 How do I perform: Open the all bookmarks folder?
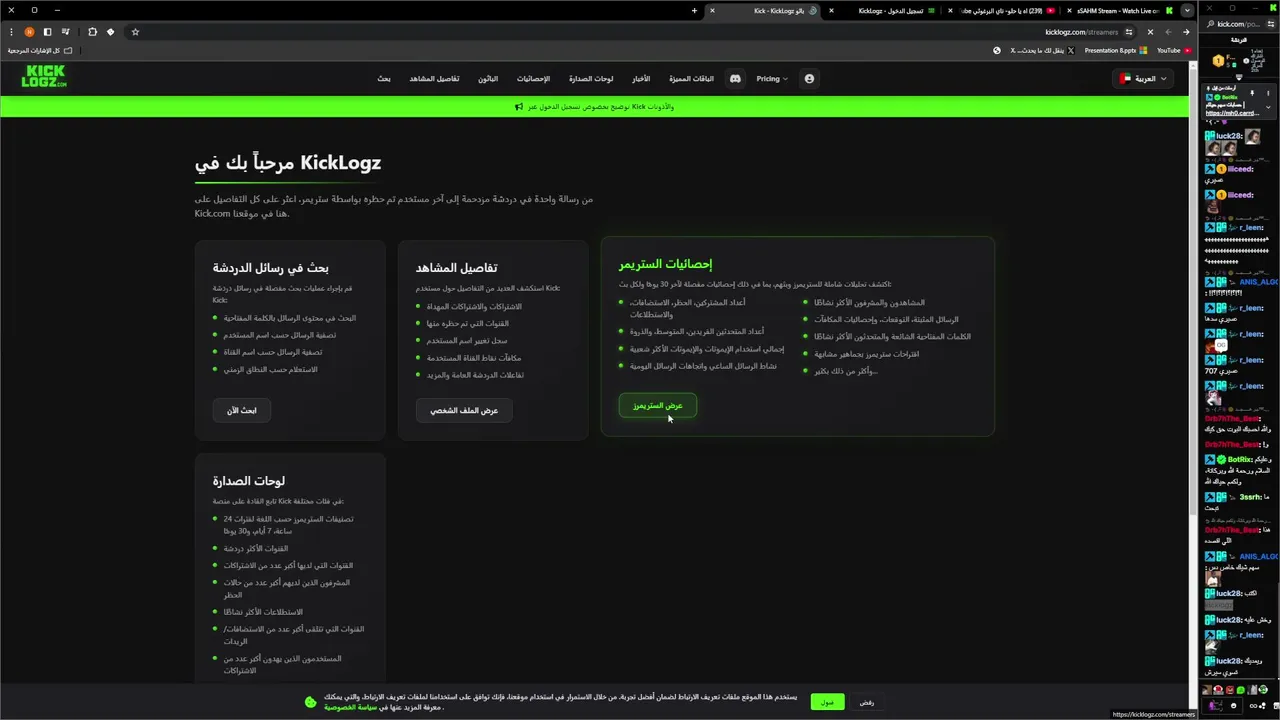[x=40, y=50]
